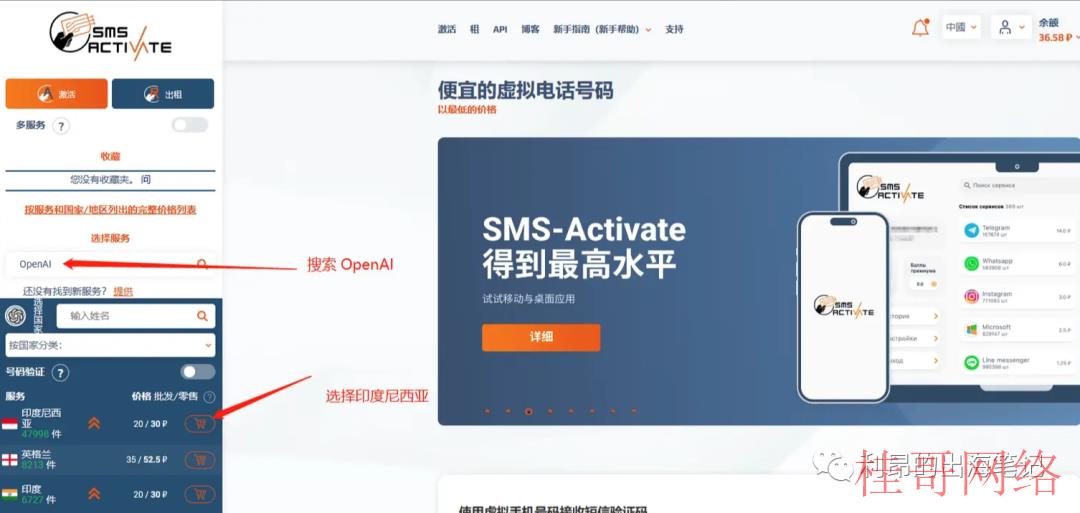Click the SMS-Activate logo

click(110, 34)
